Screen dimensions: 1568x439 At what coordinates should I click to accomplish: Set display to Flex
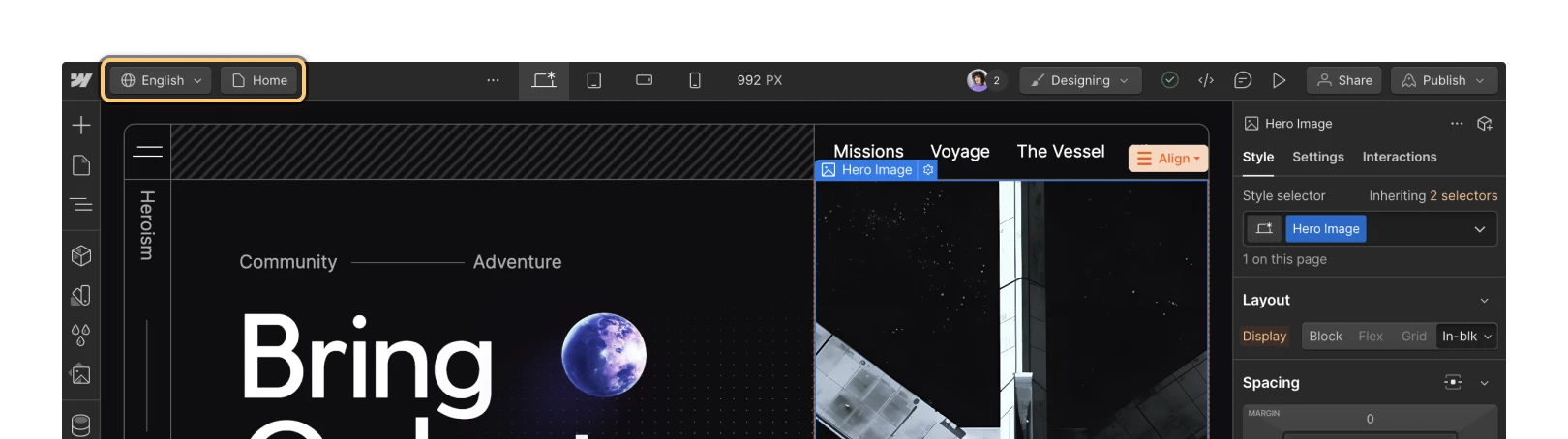tap(1371, 337)
